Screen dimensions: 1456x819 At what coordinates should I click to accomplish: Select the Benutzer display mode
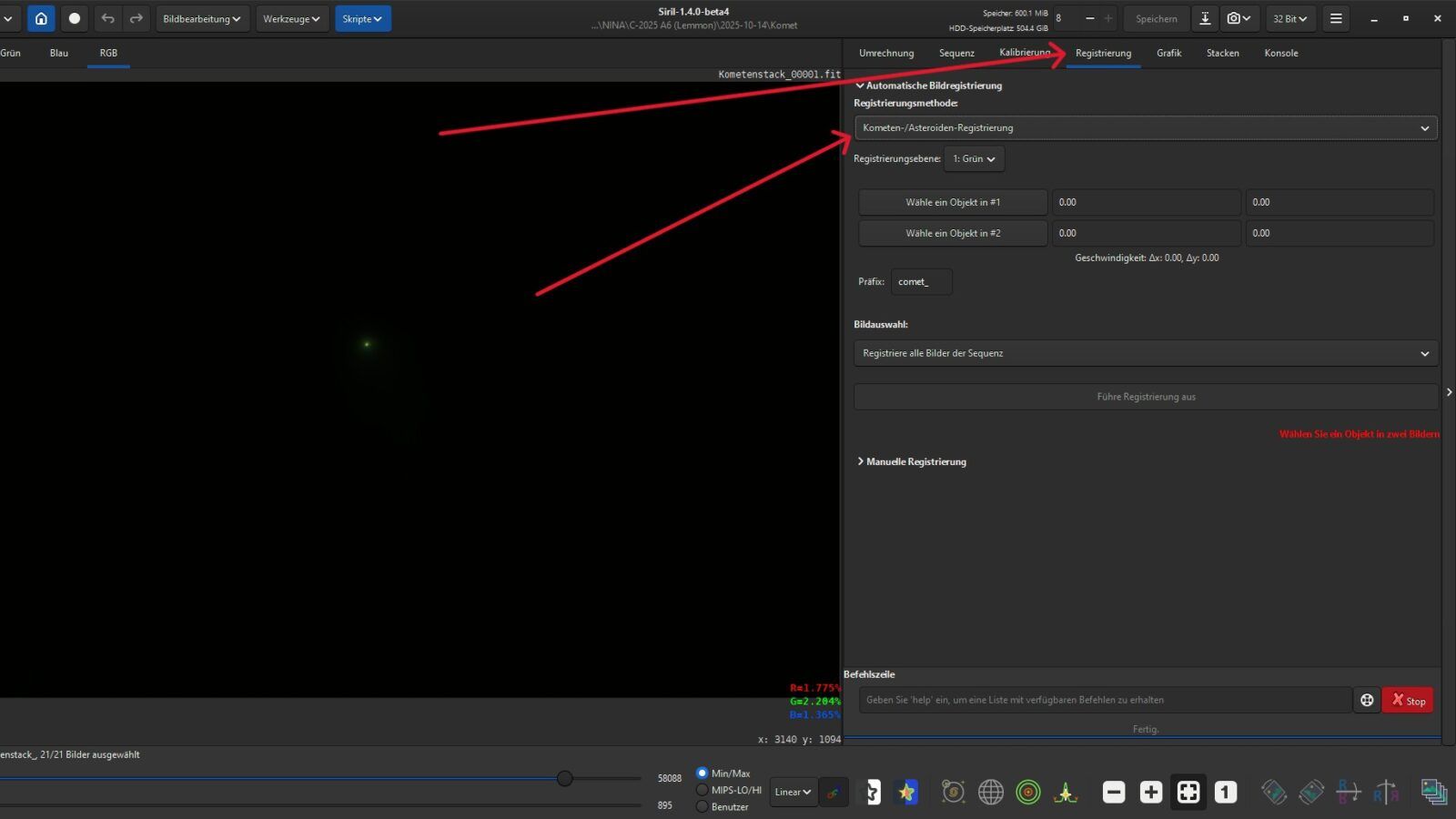[x=702, y=806]
